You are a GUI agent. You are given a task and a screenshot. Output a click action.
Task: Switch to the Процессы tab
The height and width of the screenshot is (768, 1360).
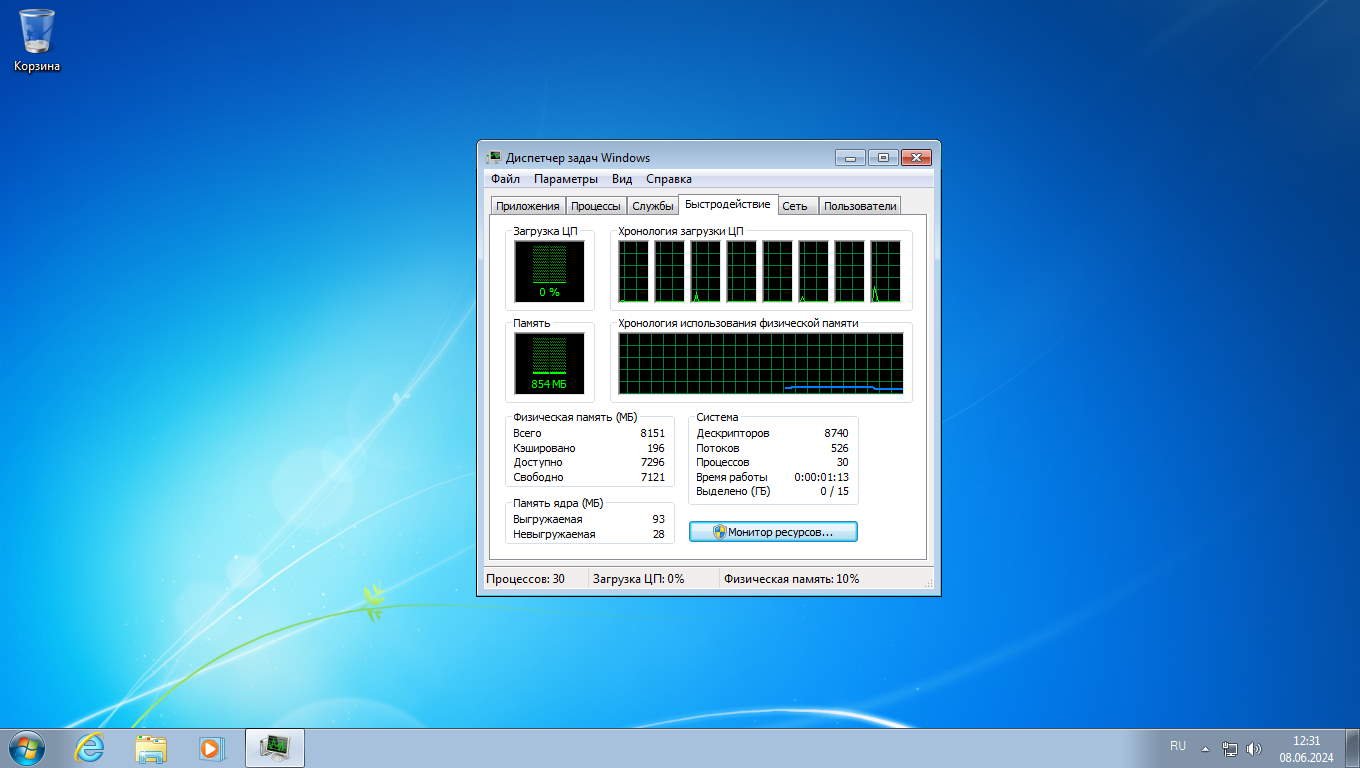[x=595, y=206]
